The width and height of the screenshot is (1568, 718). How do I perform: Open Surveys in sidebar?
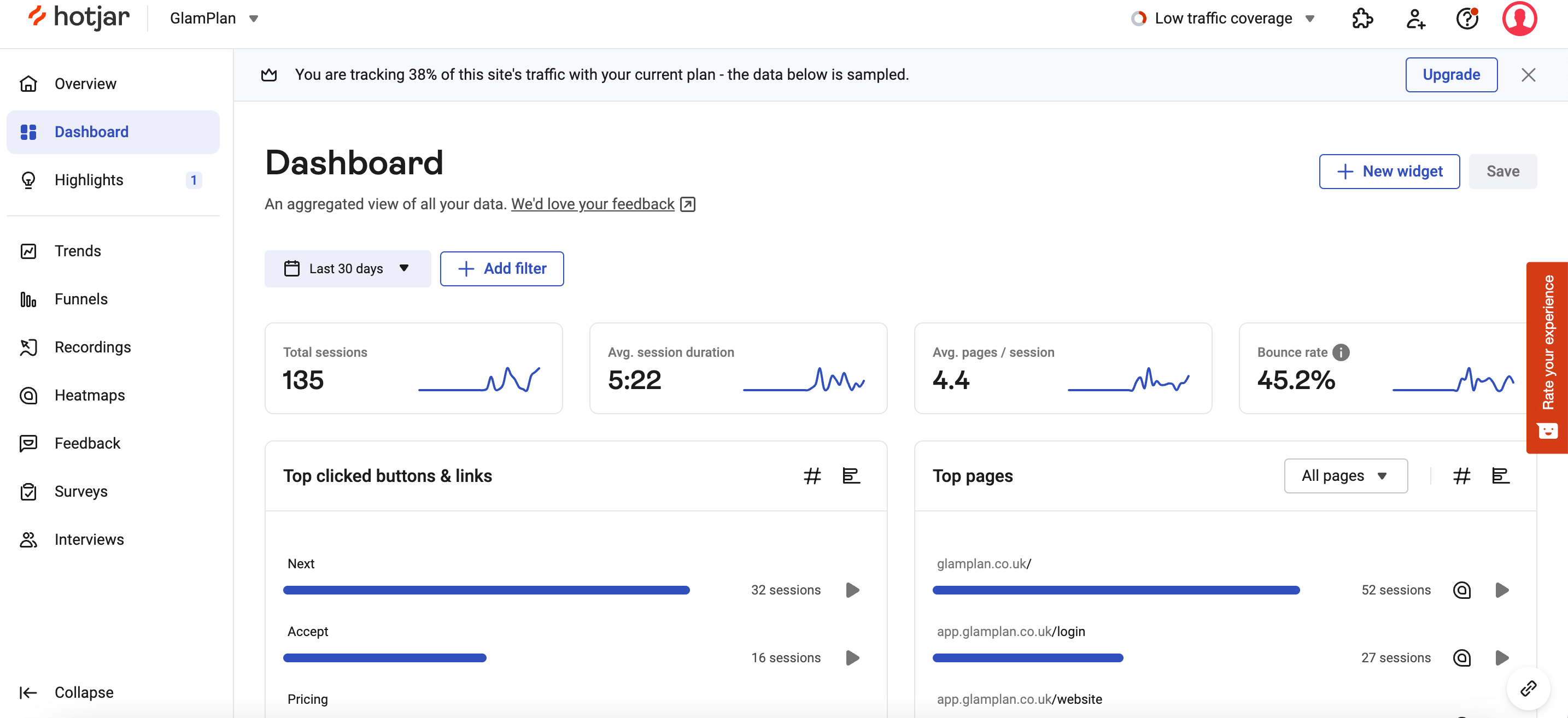(x=113, y=491)
